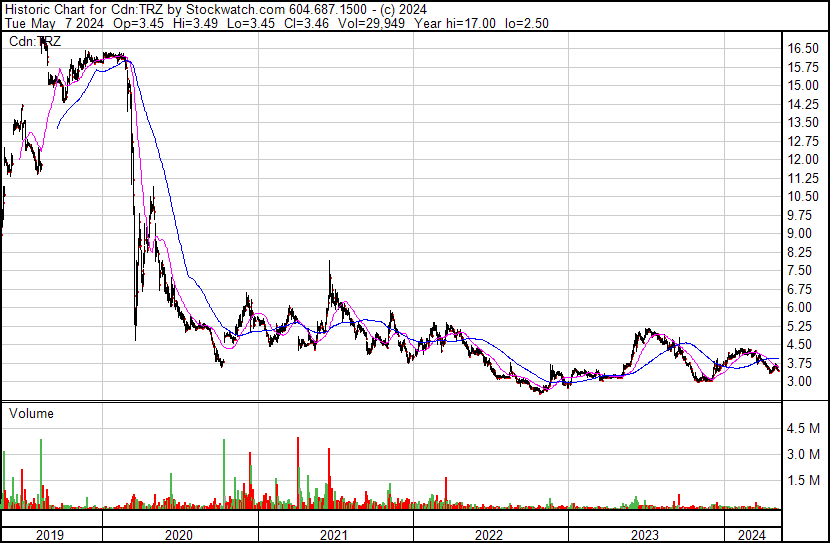Screen dimensions: 830x543
Task: Click the 4.5 M volume axis label
Action: coord(803,428)
